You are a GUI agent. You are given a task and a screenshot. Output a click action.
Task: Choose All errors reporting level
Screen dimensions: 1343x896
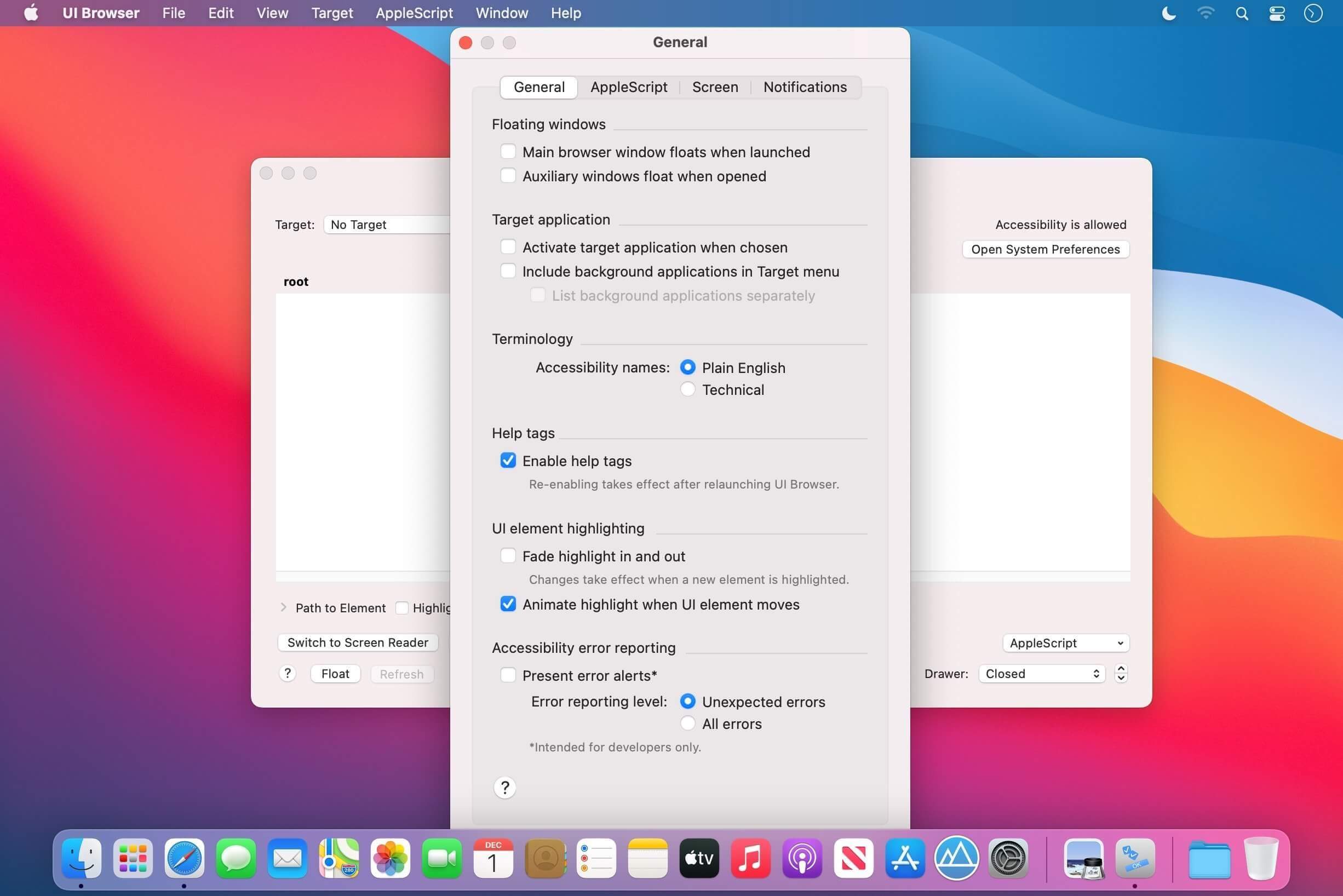coord(688,724)
